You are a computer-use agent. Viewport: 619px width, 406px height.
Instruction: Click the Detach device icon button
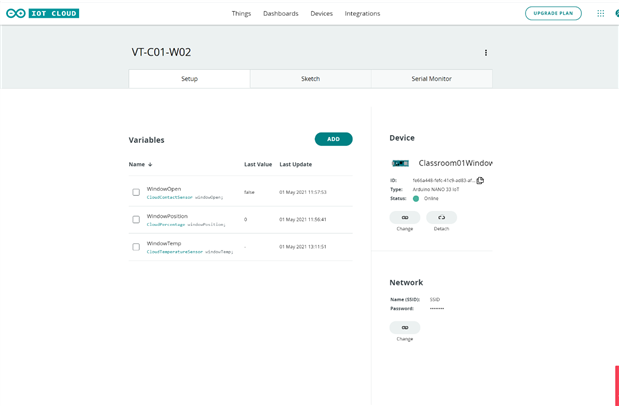441,217
